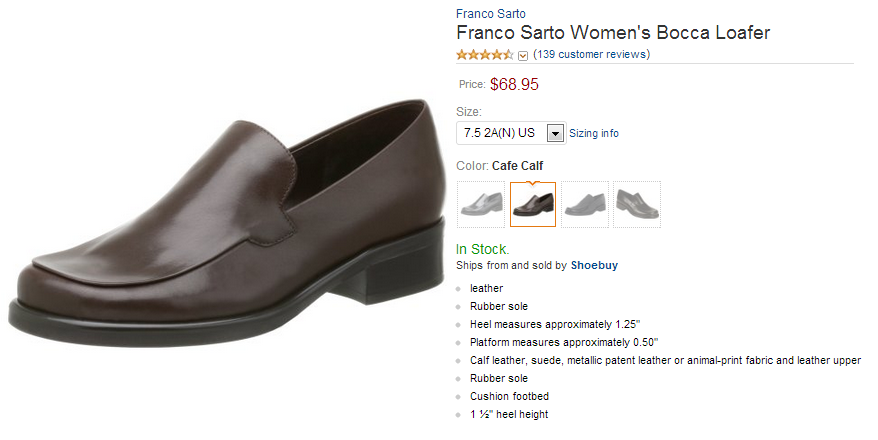878x440 pixels.
Task: Select the first color swatch thumbnail
Action: click(x=482, y=204)
